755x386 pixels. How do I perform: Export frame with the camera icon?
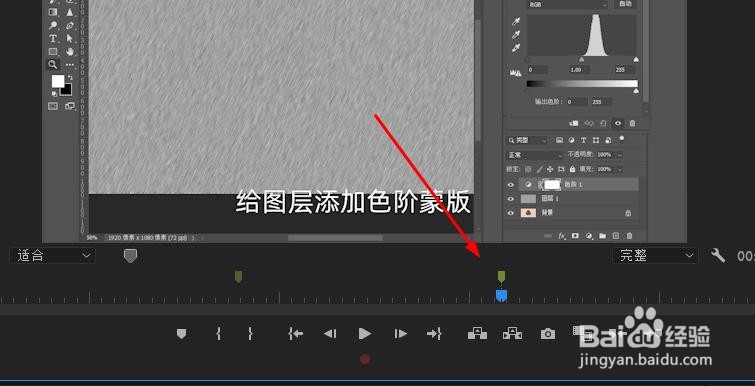[x=547, y=334]
